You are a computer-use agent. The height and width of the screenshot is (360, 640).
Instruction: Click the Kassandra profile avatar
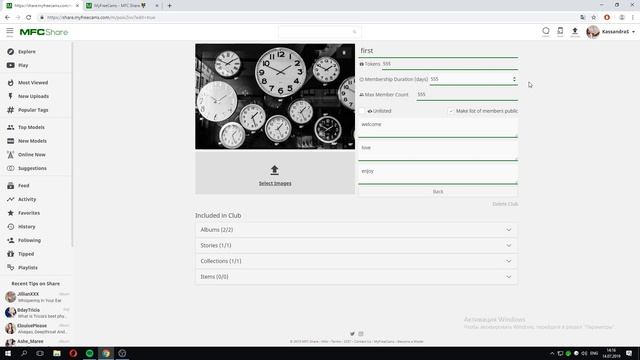coord(593,32)
